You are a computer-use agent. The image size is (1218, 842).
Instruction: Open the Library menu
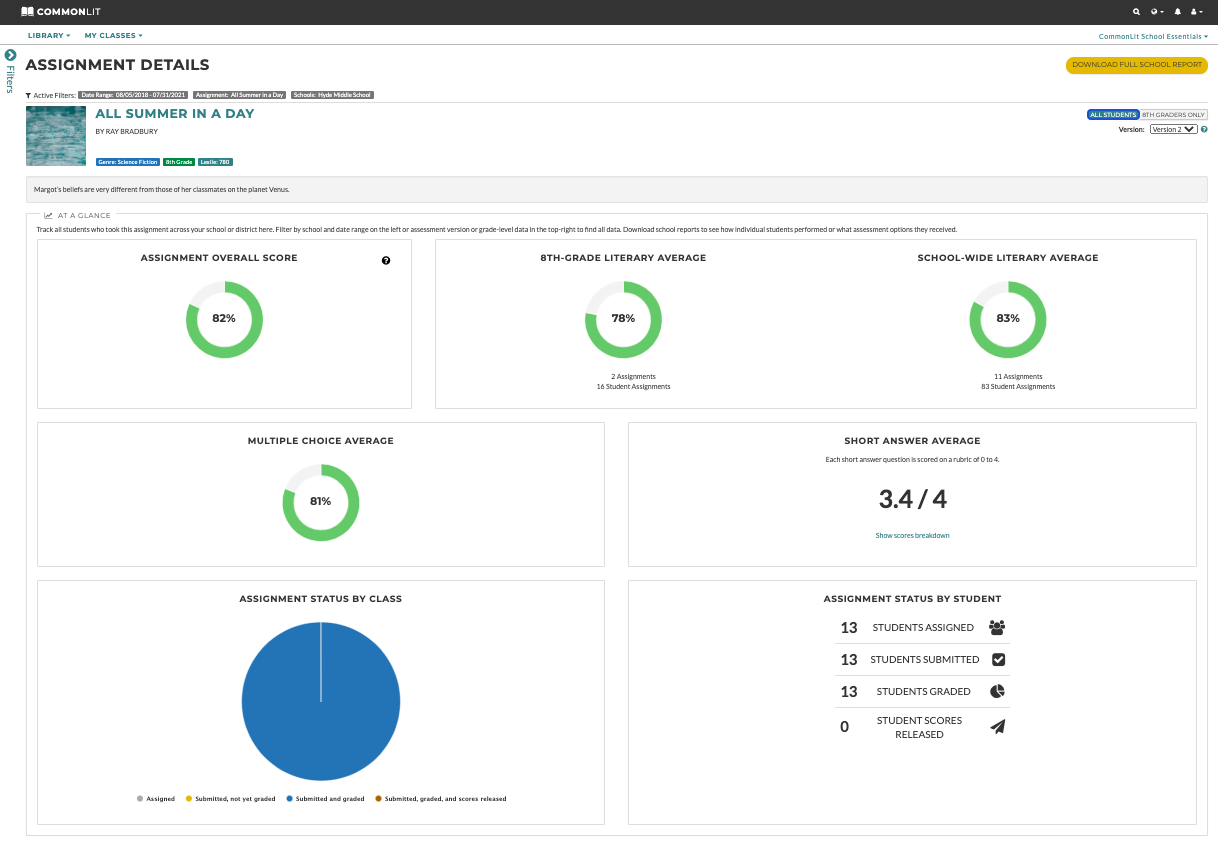point(49,36)
